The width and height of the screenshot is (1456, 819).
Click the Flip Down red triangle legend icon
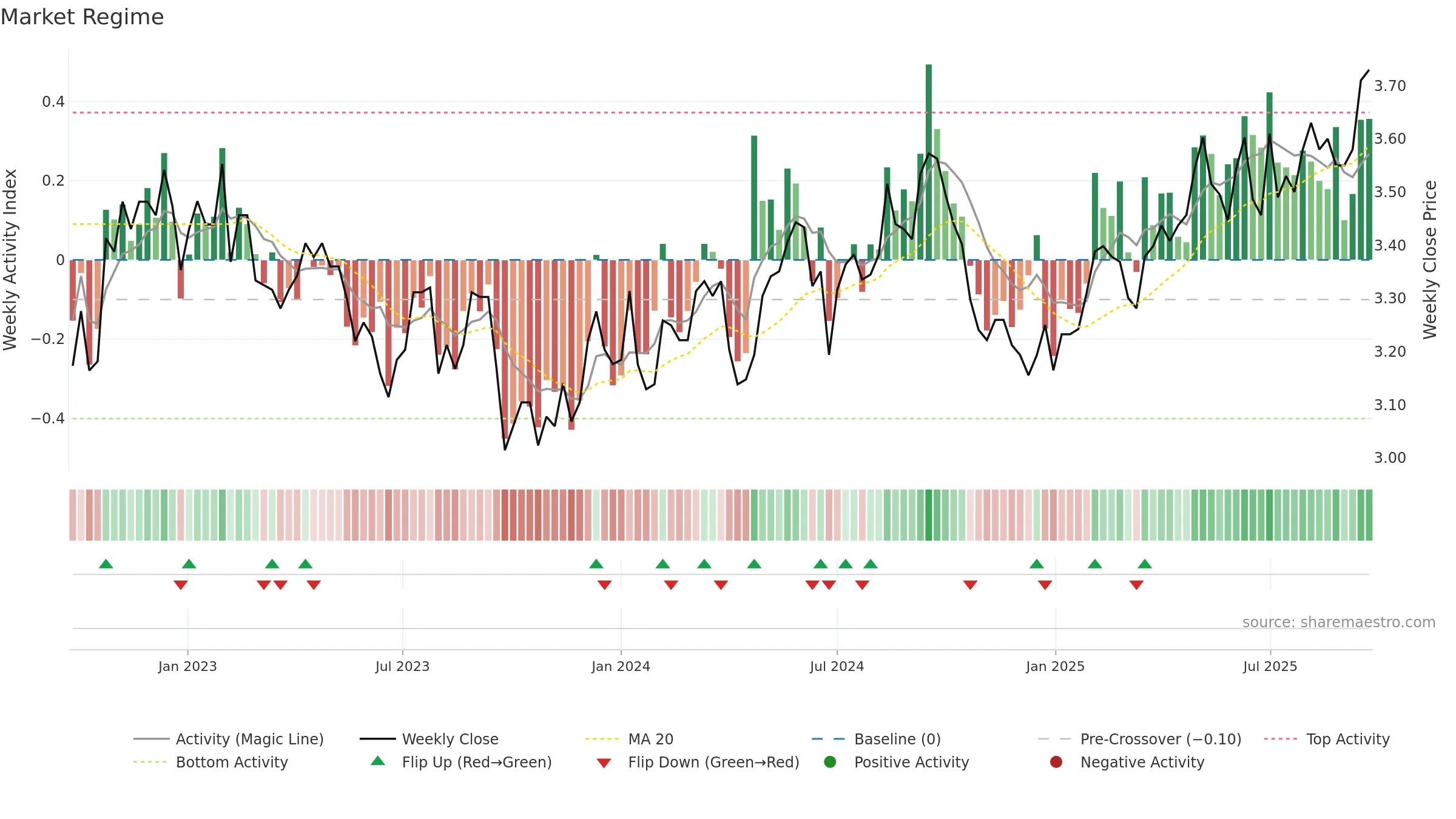tap(604, 763)
